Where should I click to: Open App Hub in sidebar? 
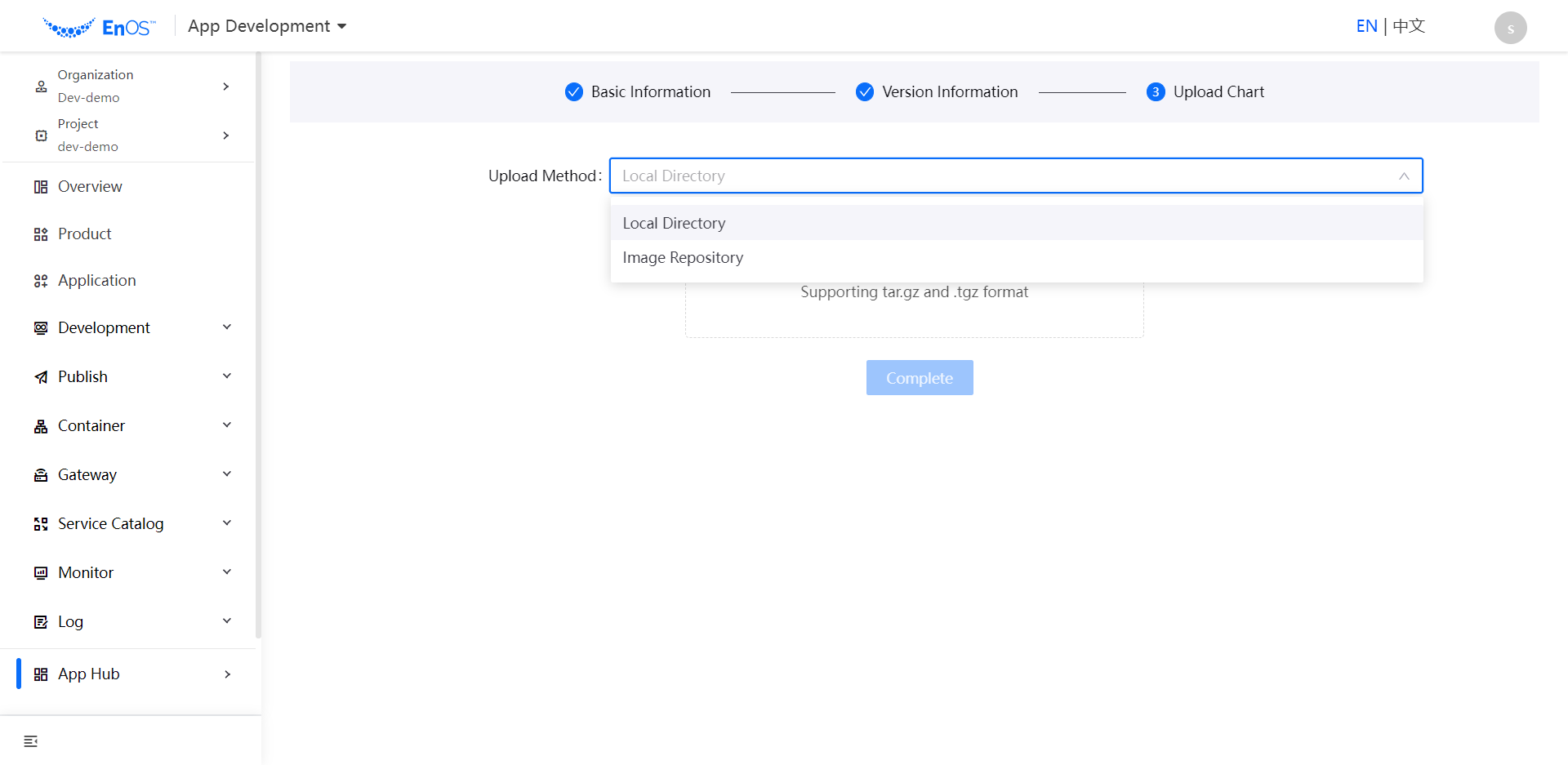point(89,674)
